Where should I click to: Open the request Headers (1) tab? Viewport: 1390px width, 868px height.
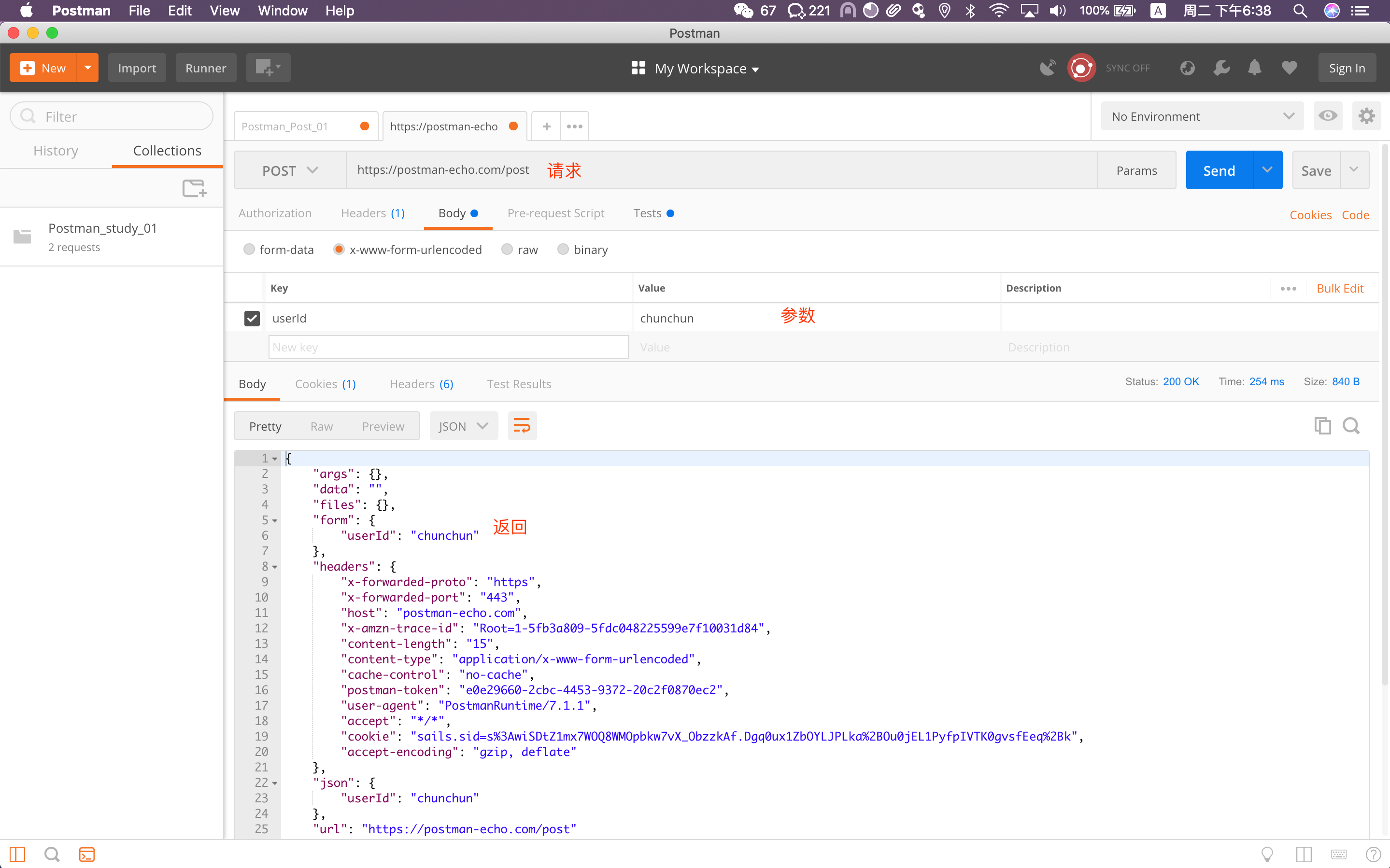pyautogui.click(x=373, y=213)
